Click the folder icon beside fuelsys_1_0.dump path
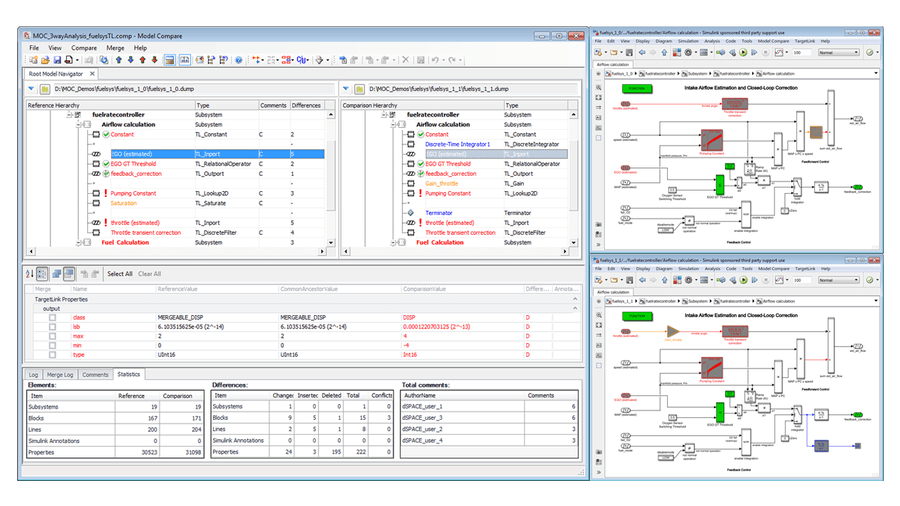Screen dimensions: 900x506 [45, 89]
